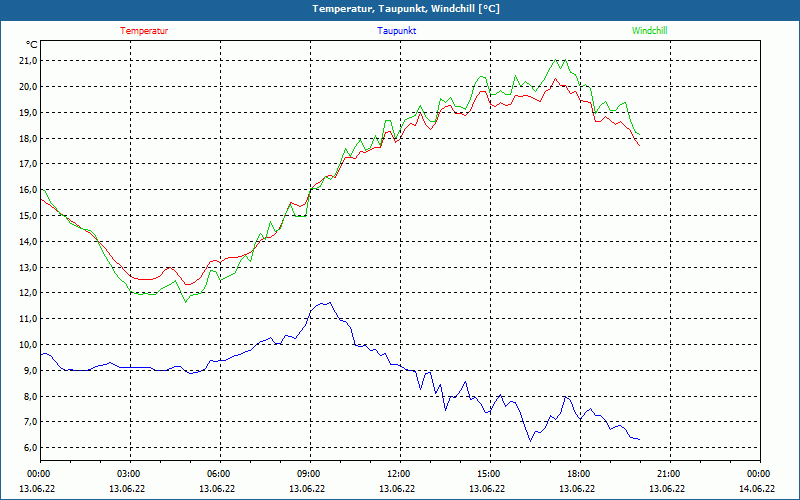
Task: Click the 15:00 time axis label
Action: [488, 474]
